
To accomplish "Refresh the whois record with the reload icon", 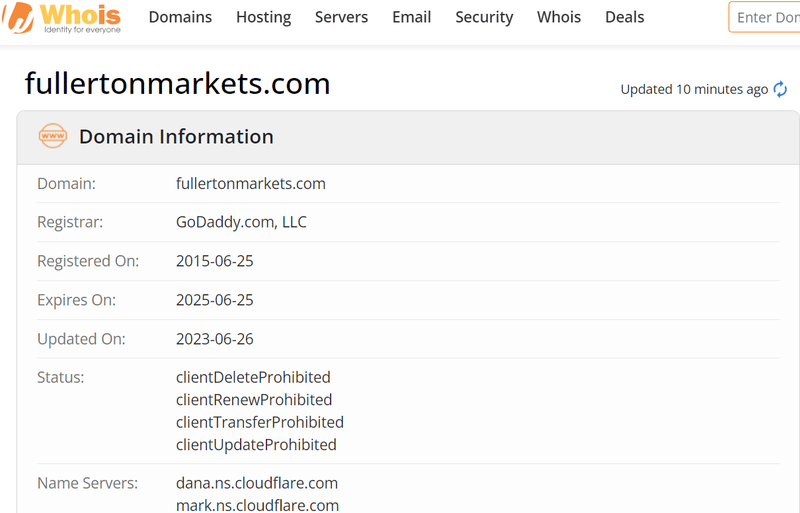I will pyautogui.click(x=780, y=89).
